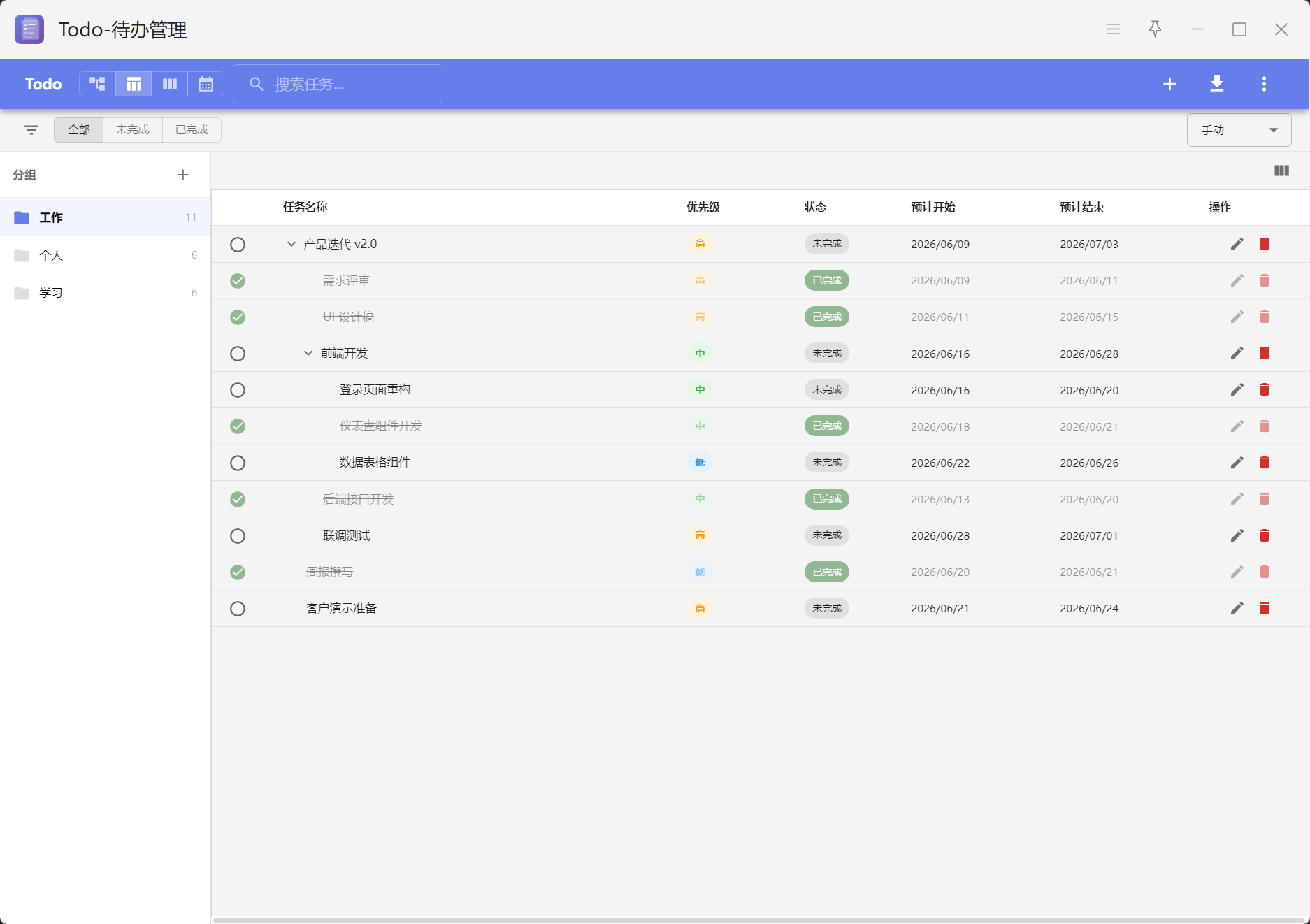This screenshot has height=924, width=1310.
Task: Edit the 数据表格组件 task
Action: click(x=1237, y=463)
